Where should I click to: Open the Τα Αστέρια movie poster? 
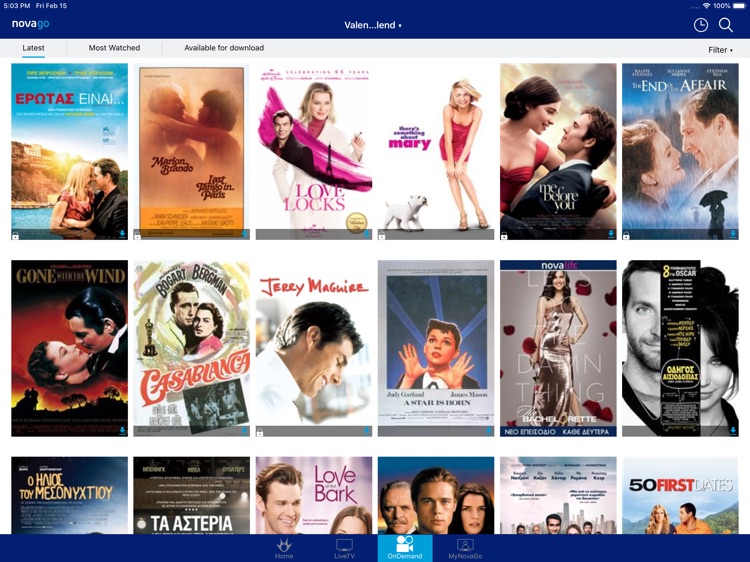coord(191,496)
